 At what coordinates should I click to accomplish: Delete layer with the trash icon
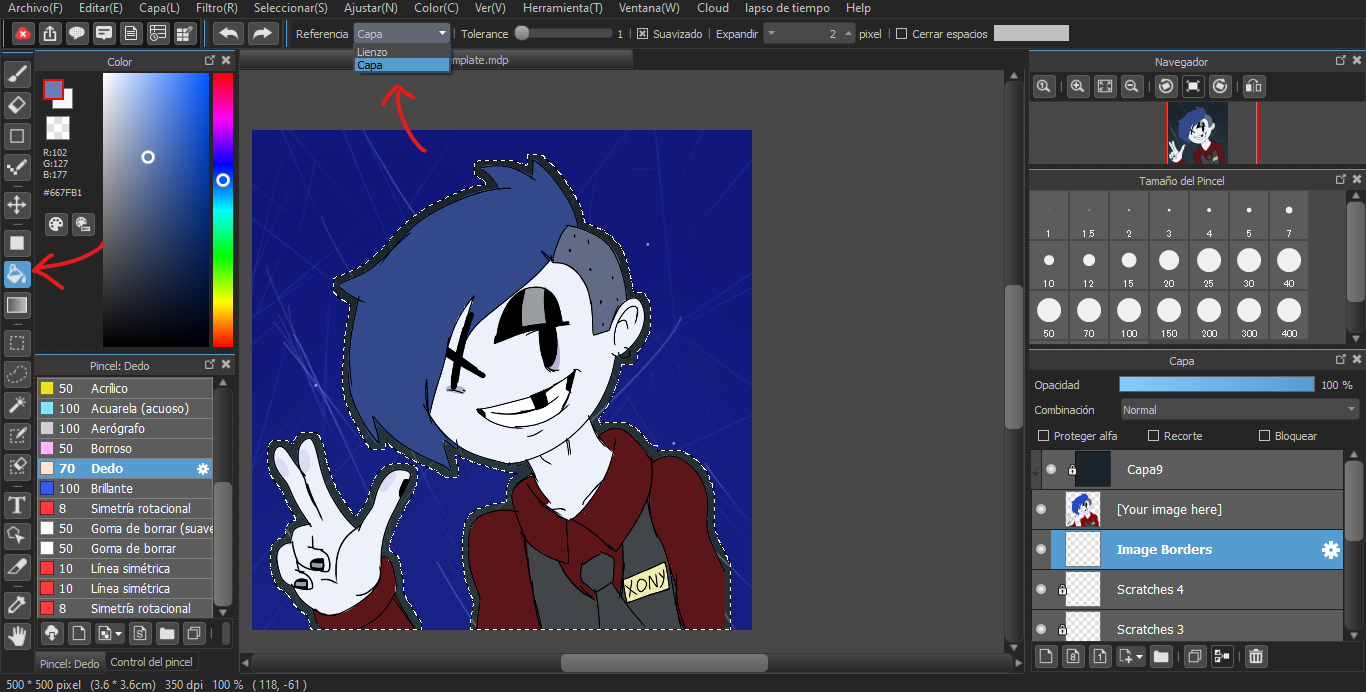pos(1256,657)
